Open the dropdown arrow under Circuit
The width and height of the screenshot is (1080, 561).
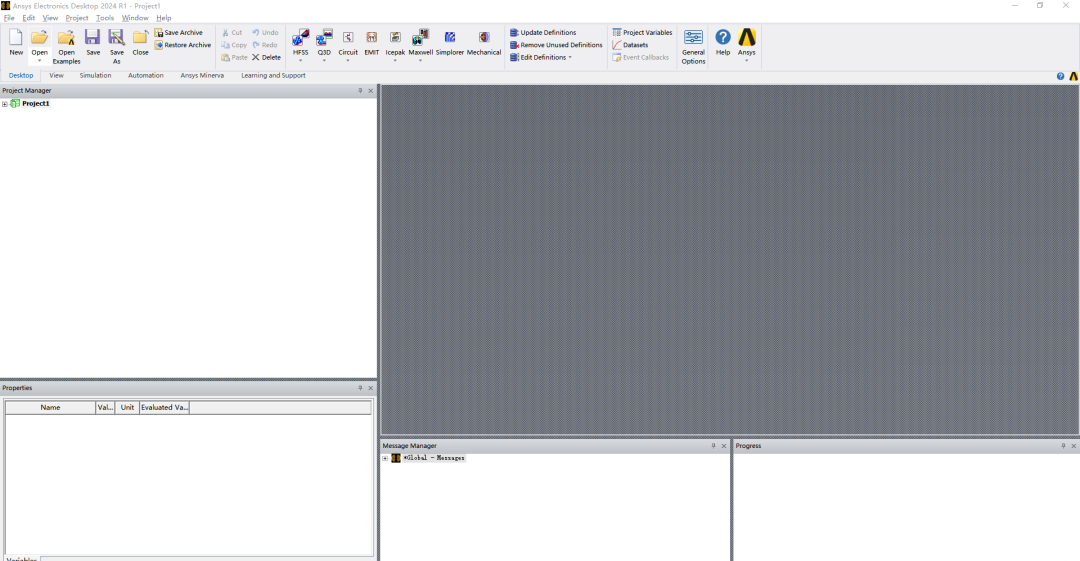(x=348, y=61)
